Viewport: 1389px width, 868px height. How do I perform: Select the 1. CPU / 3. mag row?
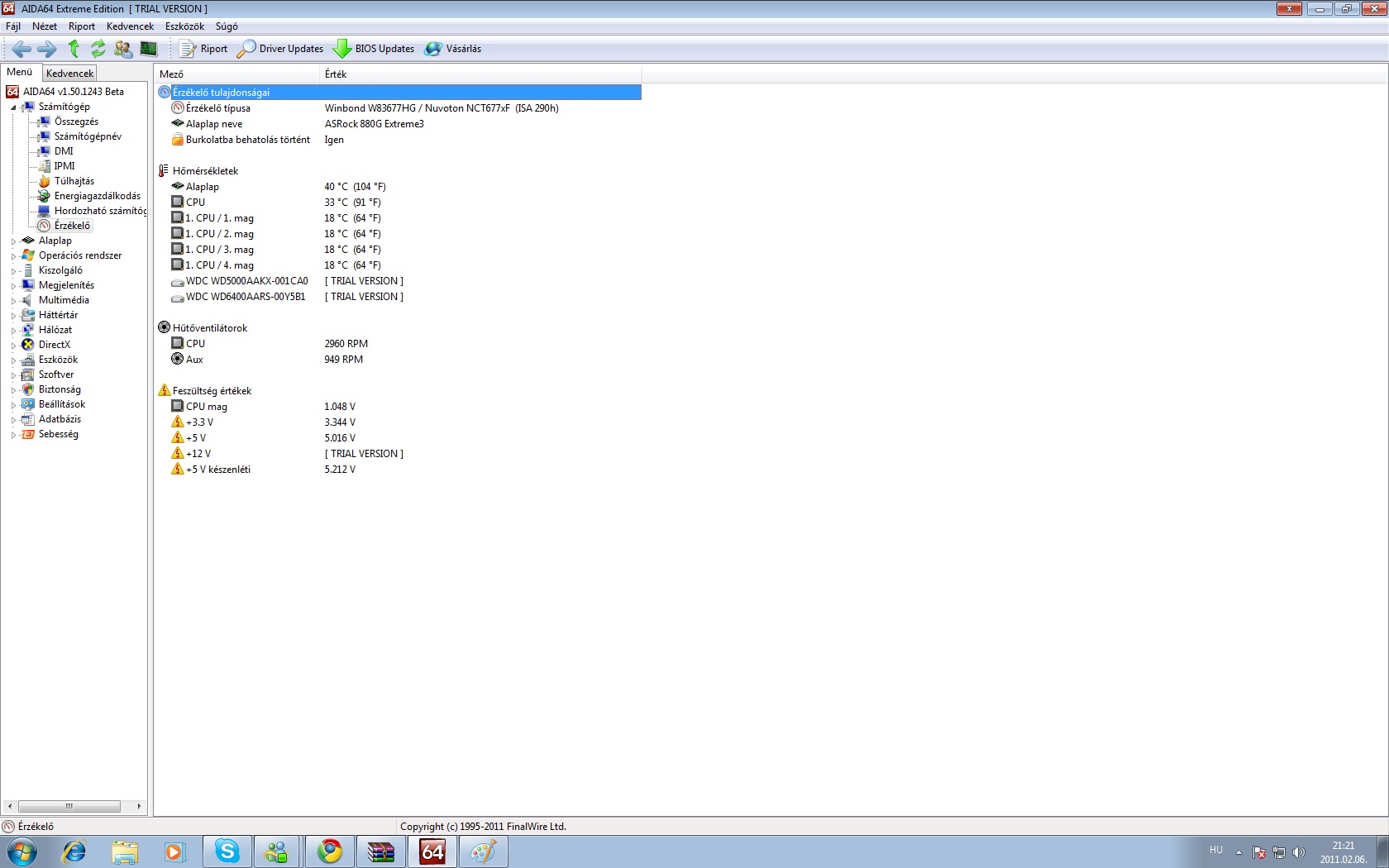(x=399, y=250)
